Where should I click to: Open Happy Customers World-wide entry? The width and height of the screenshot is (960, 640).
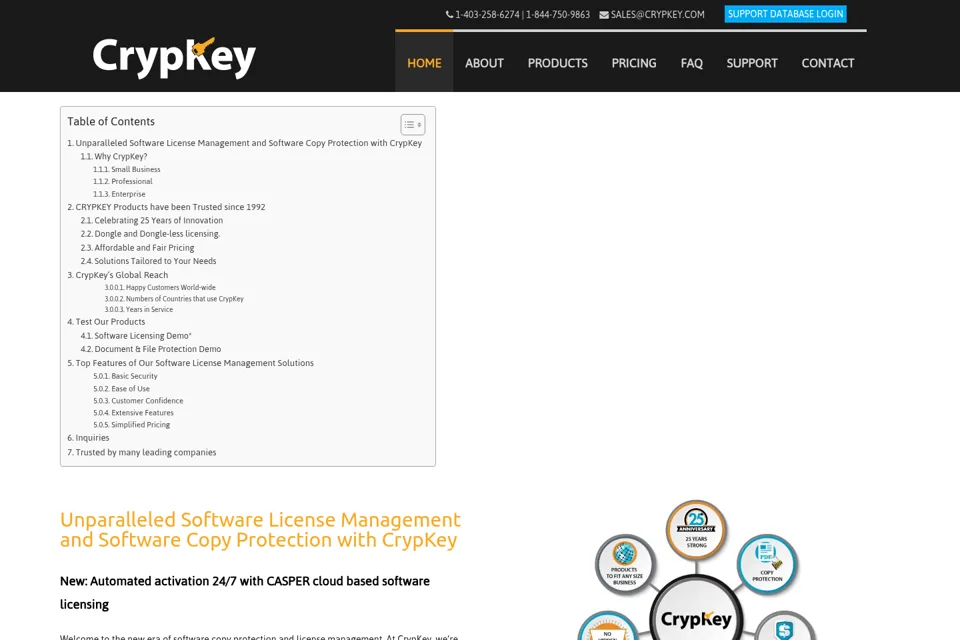point(160,287)
